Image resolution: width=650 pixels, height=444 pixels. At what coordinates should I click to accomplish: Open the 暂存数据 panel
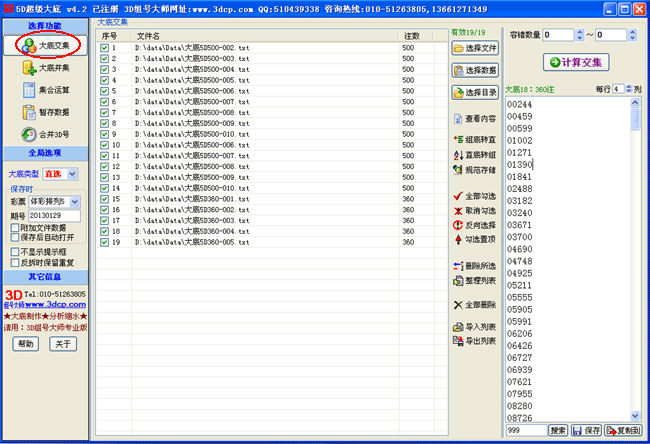45,112
